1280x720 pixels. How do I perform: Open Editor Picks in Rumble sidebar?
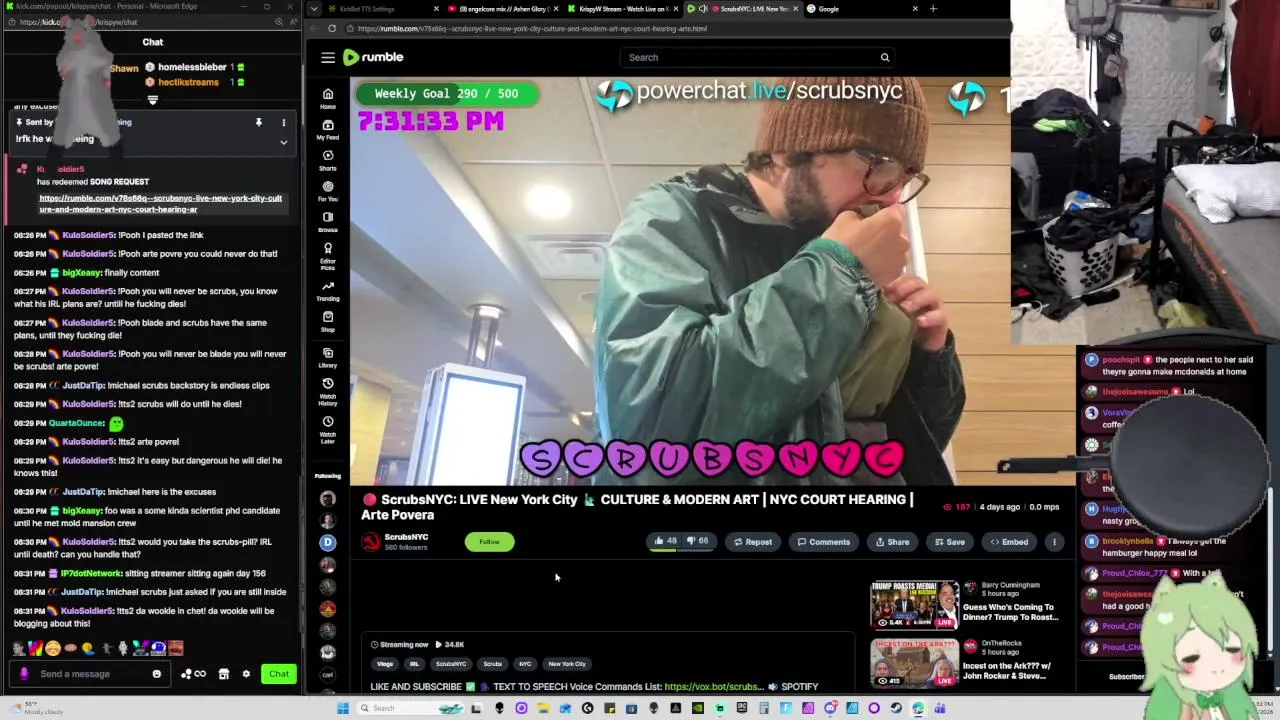tap(328, 256)
